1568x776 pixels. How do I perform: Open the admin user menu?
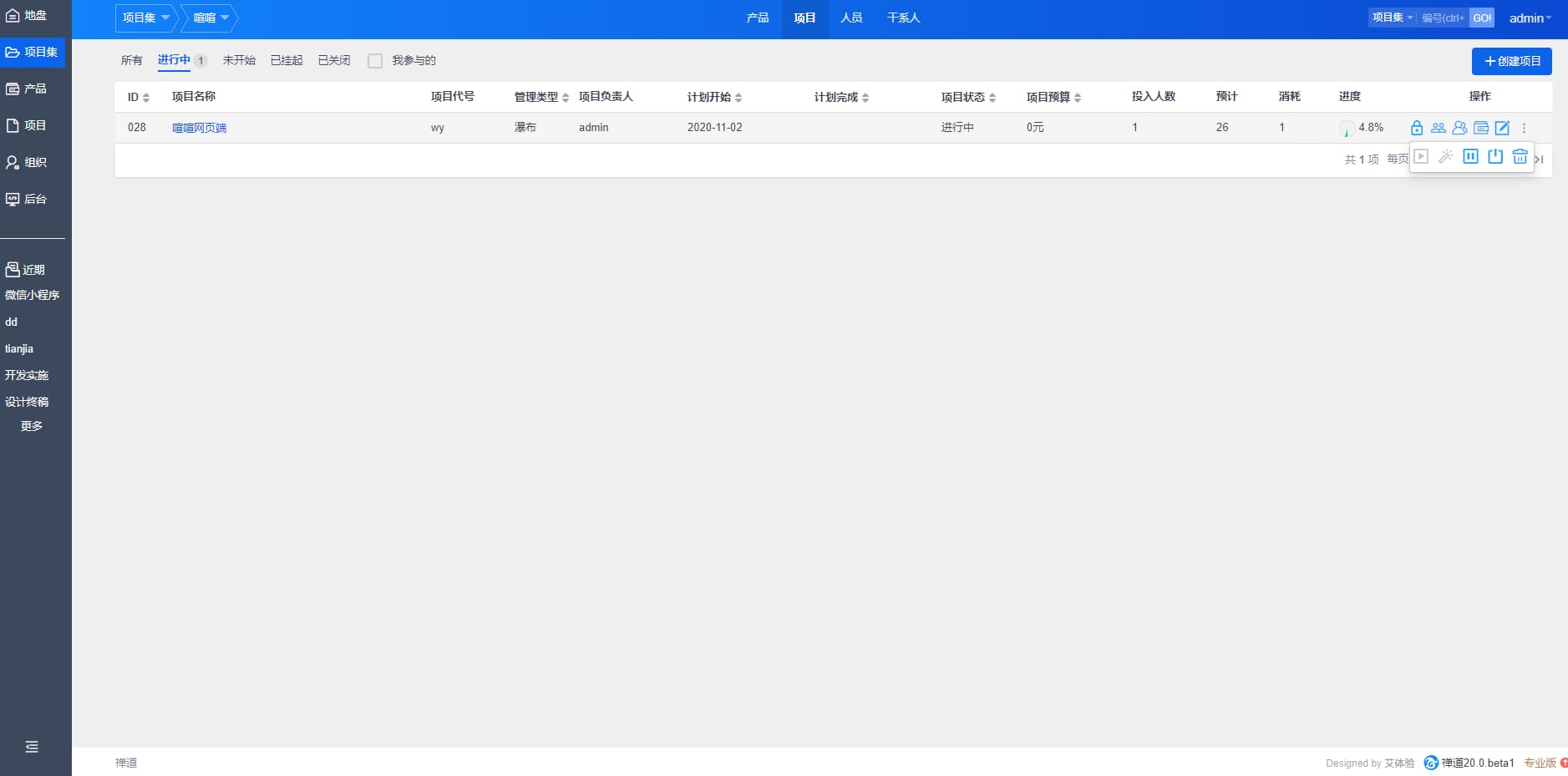(1530, 18)
